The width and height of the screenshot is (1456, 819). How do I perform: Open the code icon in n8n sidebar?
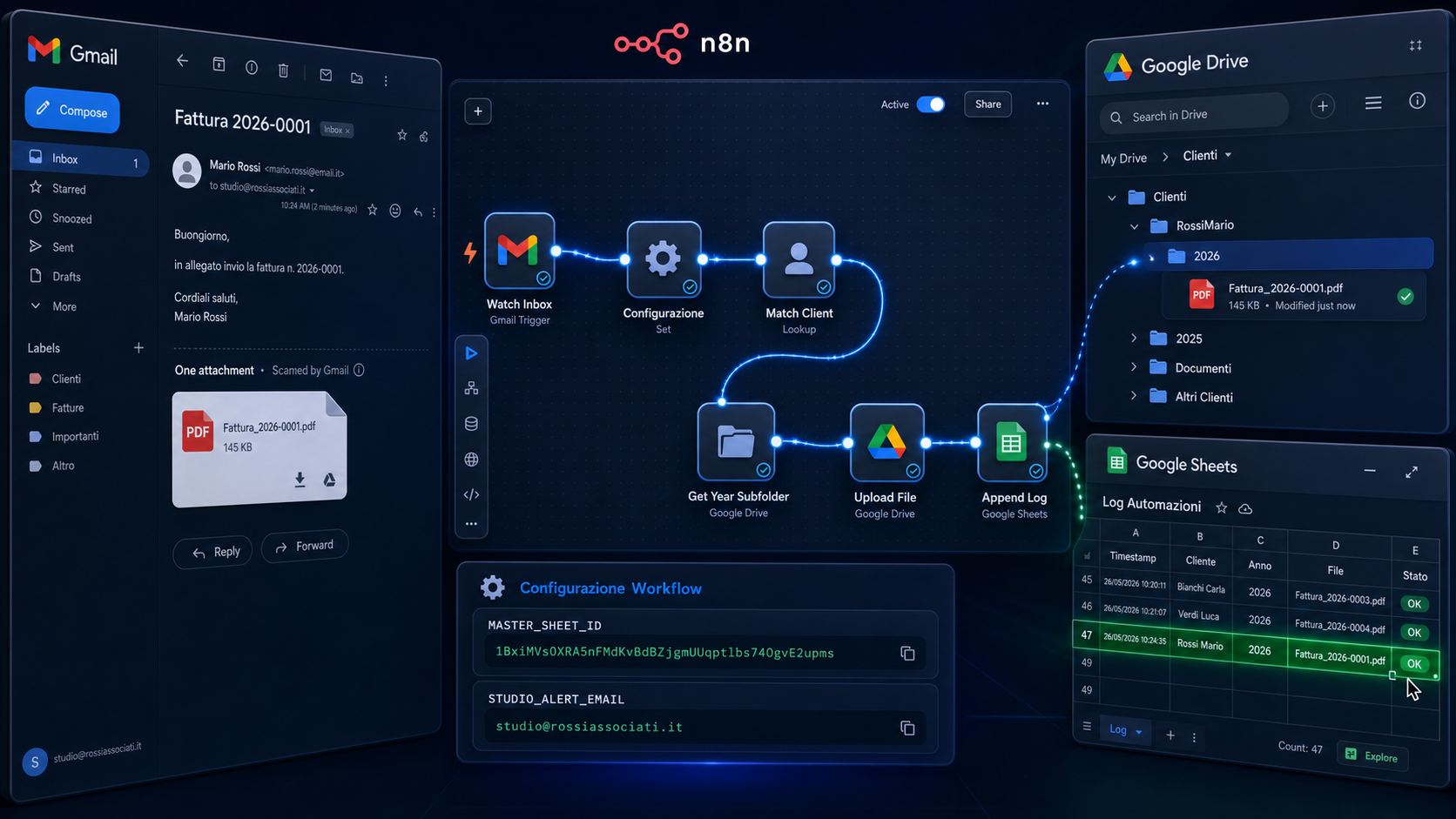click(471, 494)
